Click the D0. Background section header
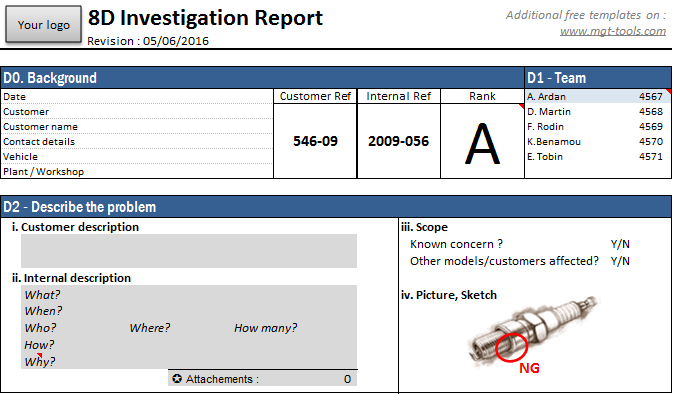675x394 pixels. [x=262, y=78]
